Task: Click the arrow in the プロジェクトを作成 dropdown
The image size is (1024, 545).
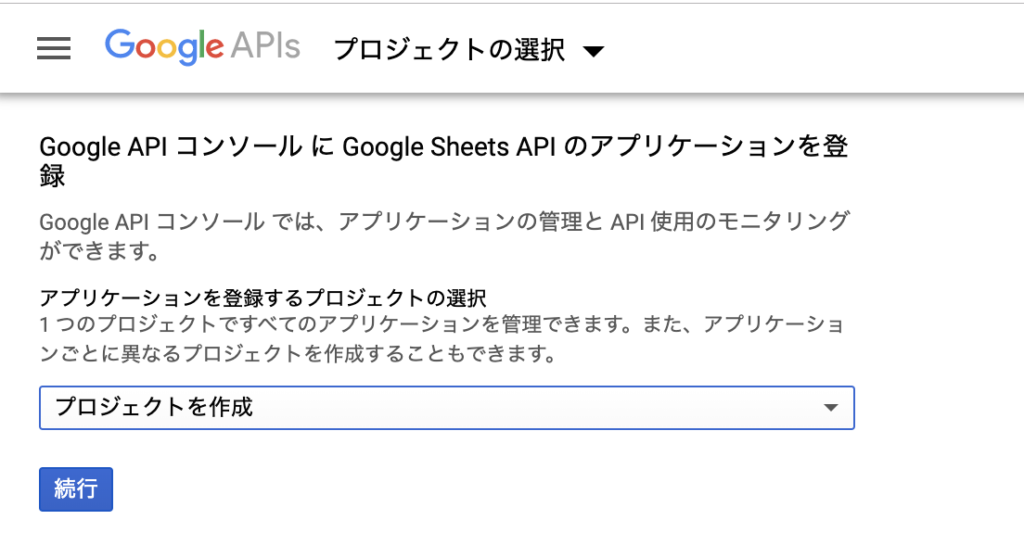Action: [831, 408]
